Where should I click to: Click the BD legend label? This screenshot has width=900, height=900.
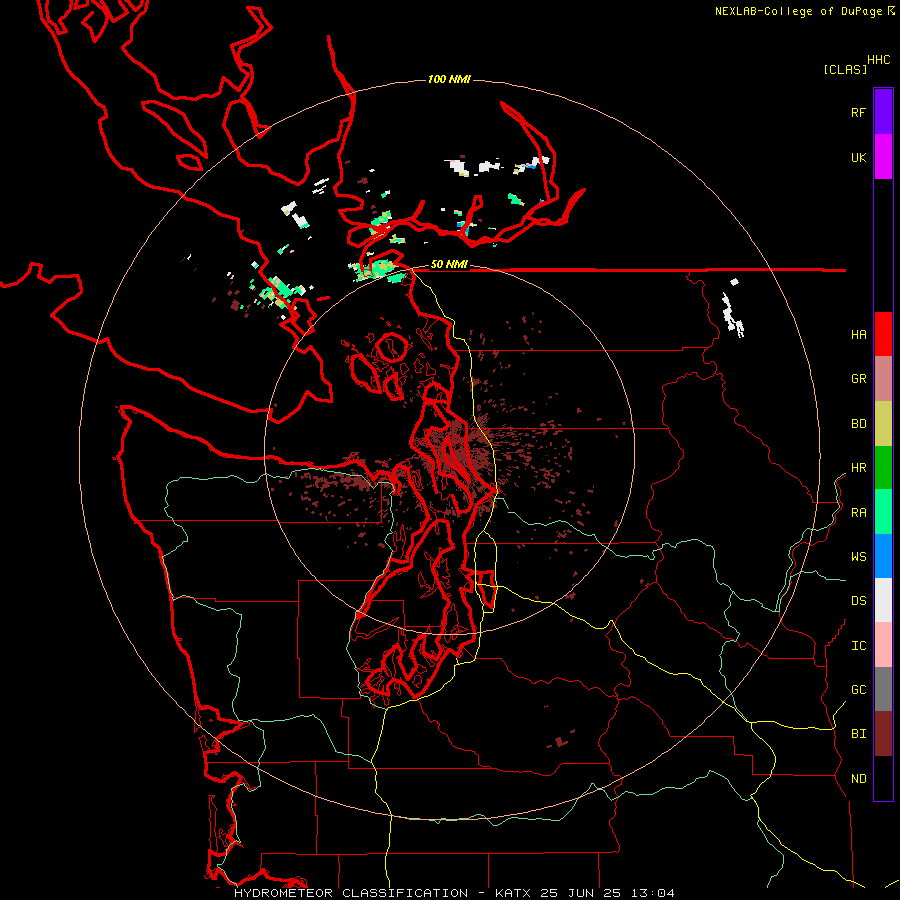858,424
